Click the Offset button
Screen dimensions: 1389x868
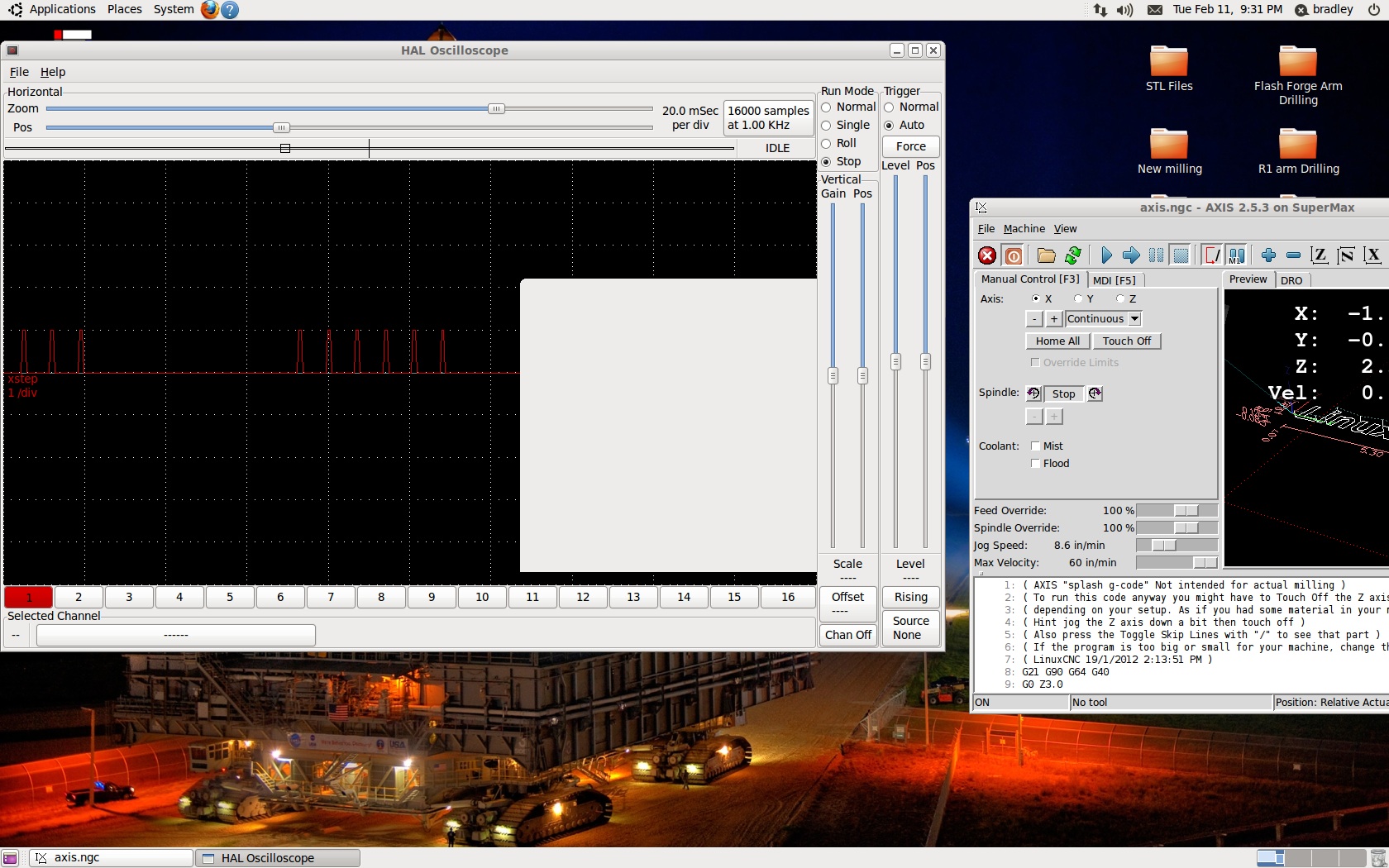coord(848,604)
